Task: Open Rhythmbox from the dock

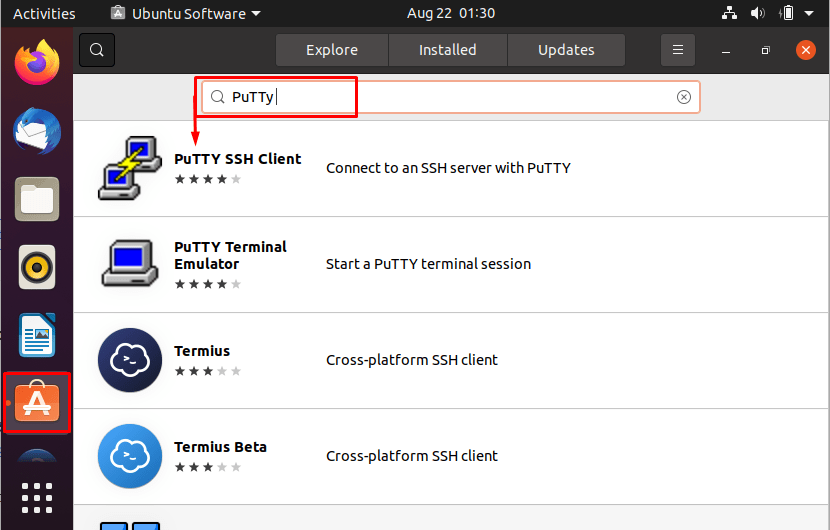Action: [37, 267]
